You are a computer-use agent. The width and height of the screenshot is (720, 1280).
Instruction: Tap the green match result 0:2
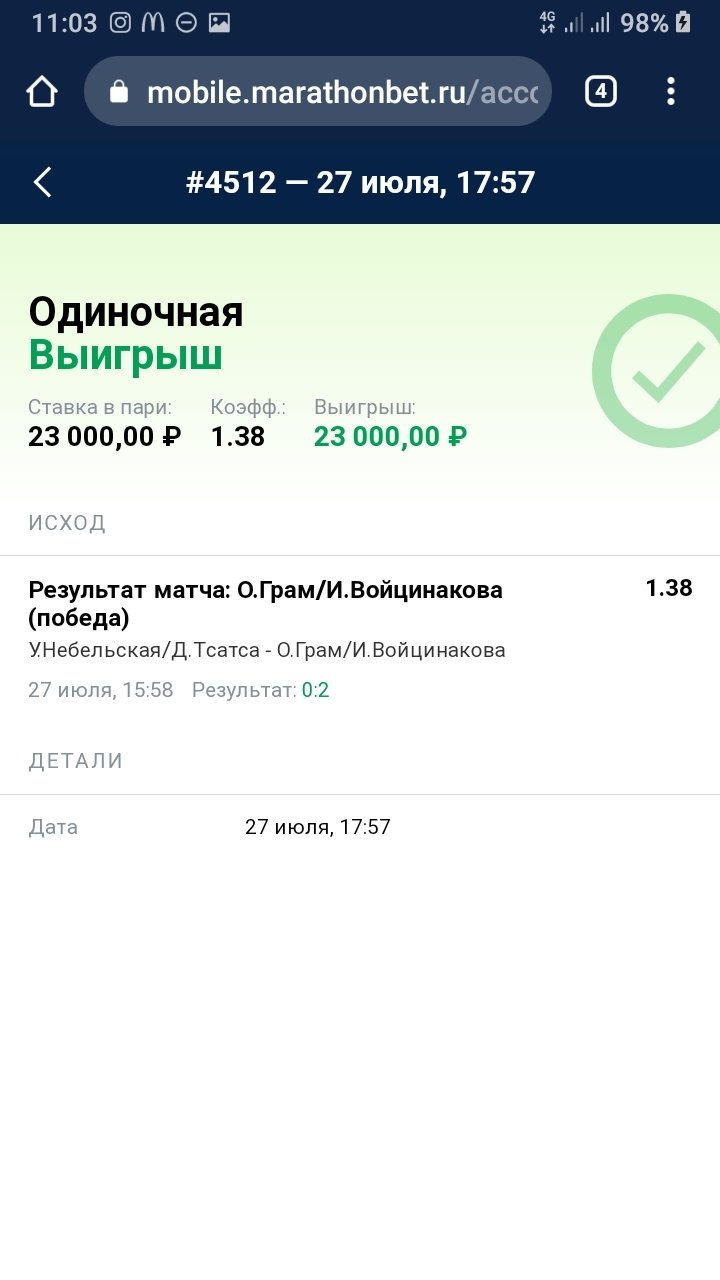pyautogui.click(x=315, y=690)
